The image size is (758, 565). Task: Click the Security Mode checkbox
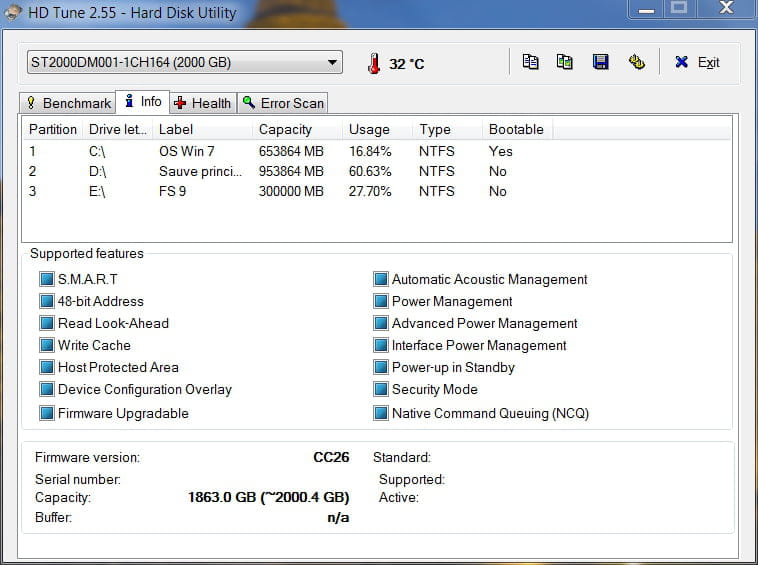[x=381, y=389]
